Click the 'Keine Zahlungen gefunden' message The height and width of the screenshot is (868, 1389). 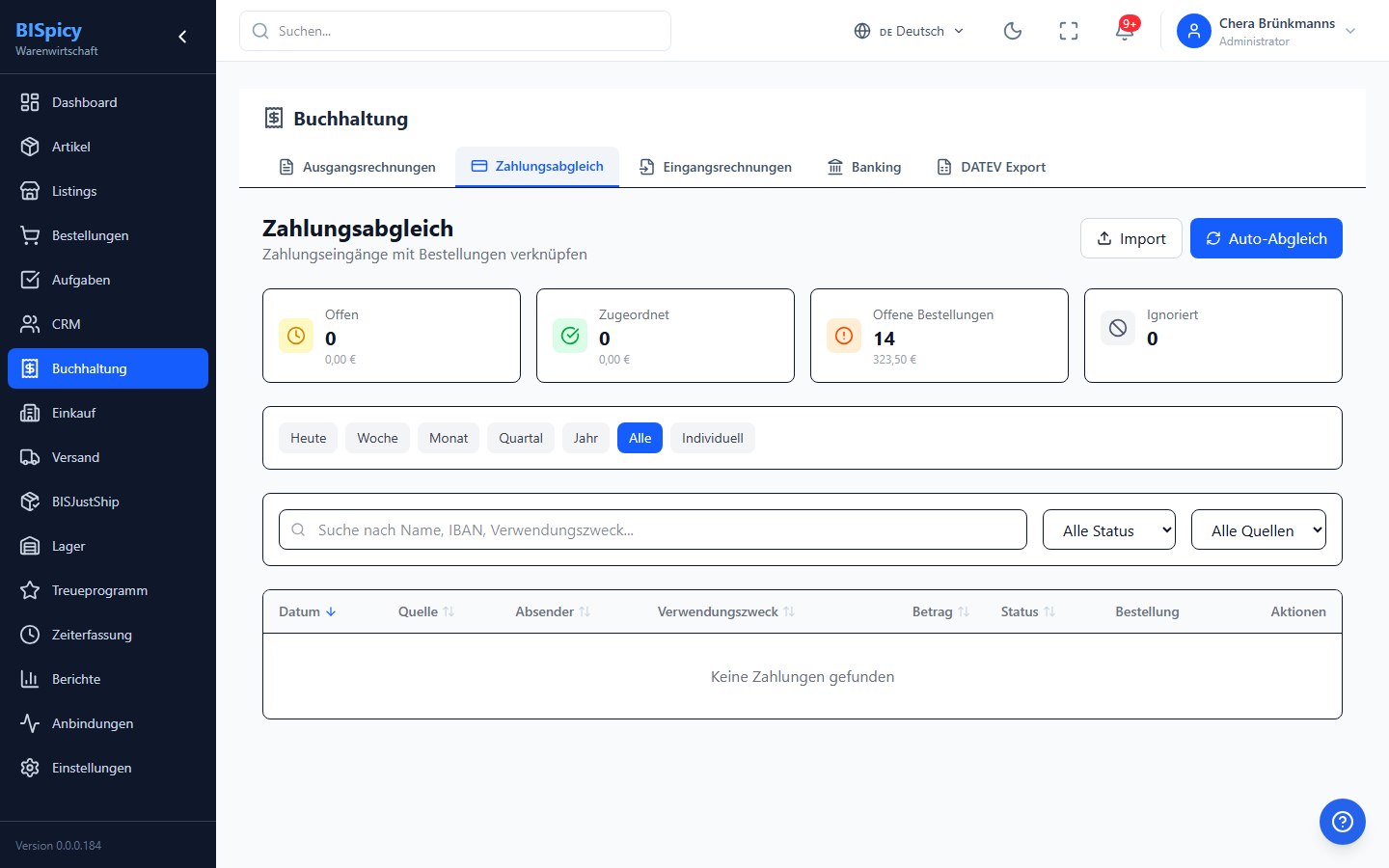tap(803, 677)
